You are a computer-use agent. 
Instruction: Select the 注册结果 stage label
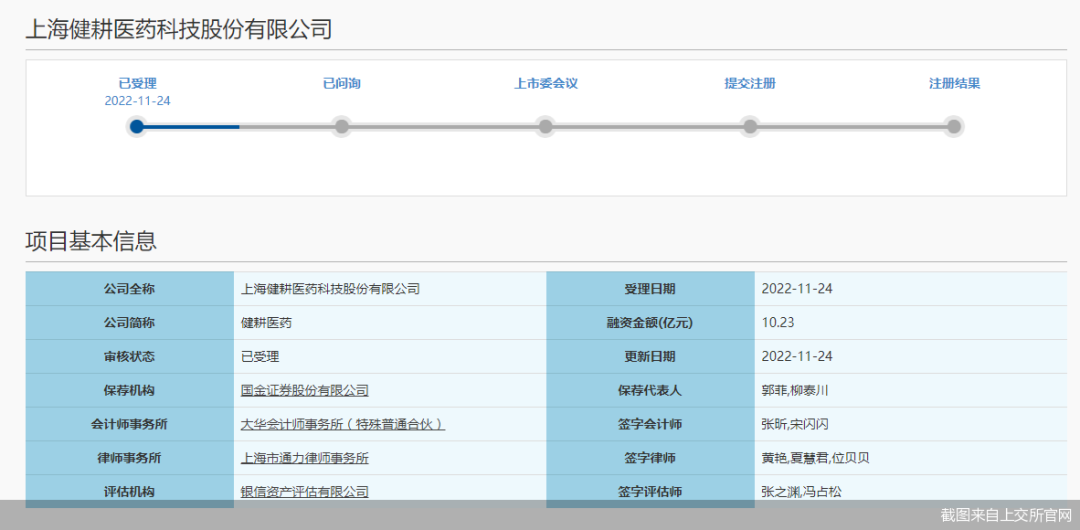[954, 83]
